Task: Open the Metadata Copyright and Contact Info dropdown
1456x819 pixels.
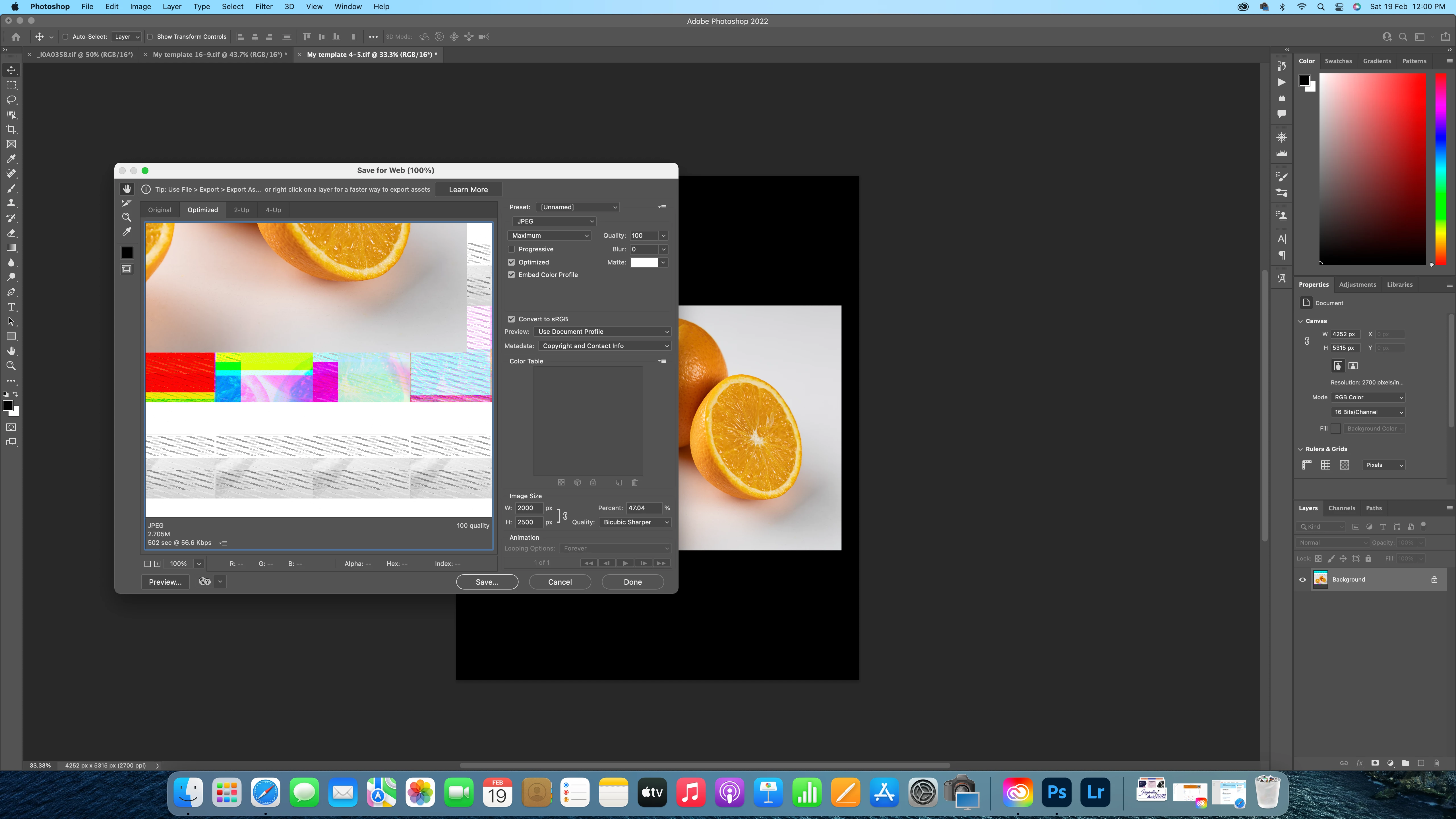Action: 604,346
